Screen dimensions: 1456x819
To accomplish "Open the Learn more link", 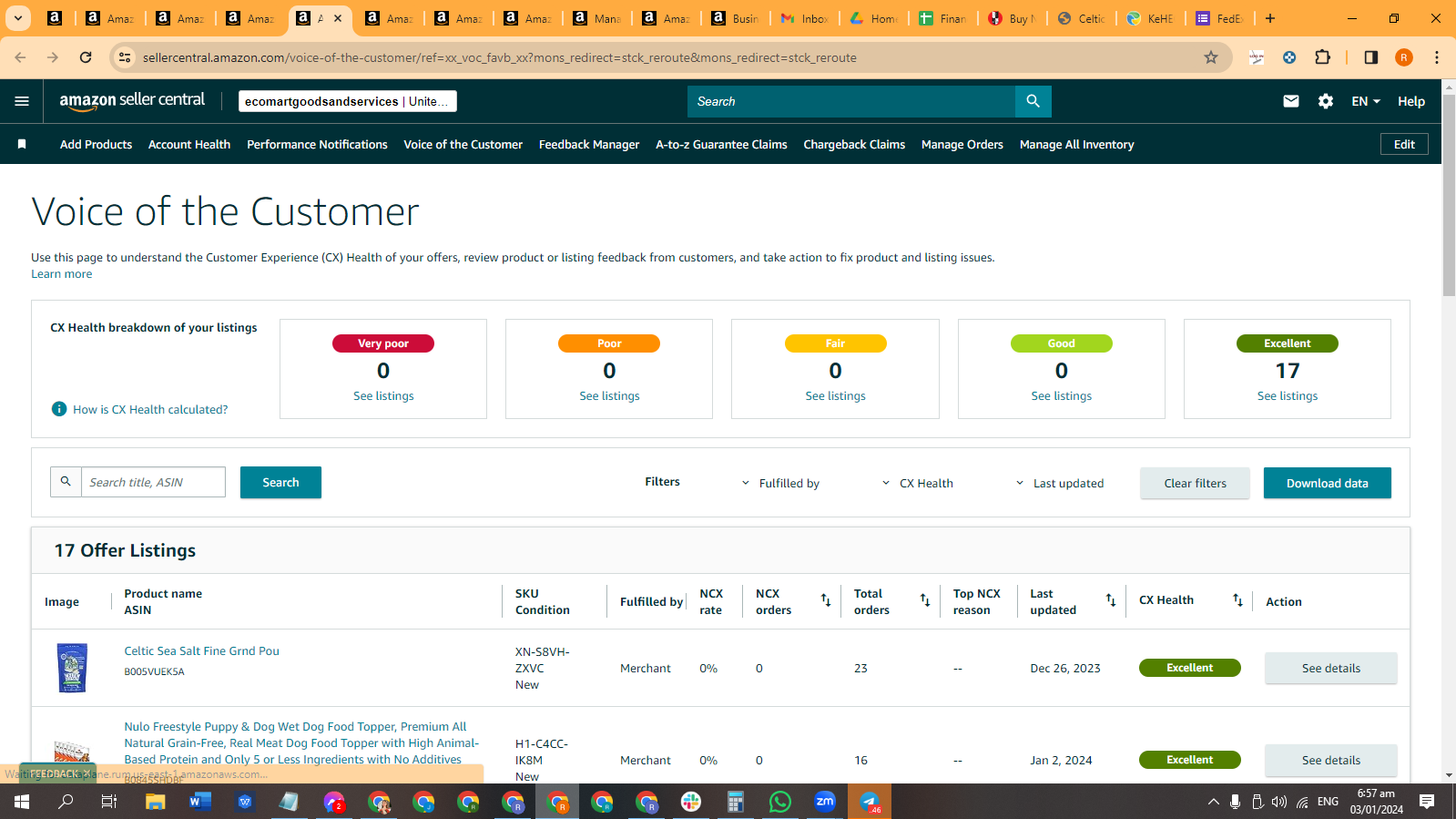I will click(x=62, y=274).
